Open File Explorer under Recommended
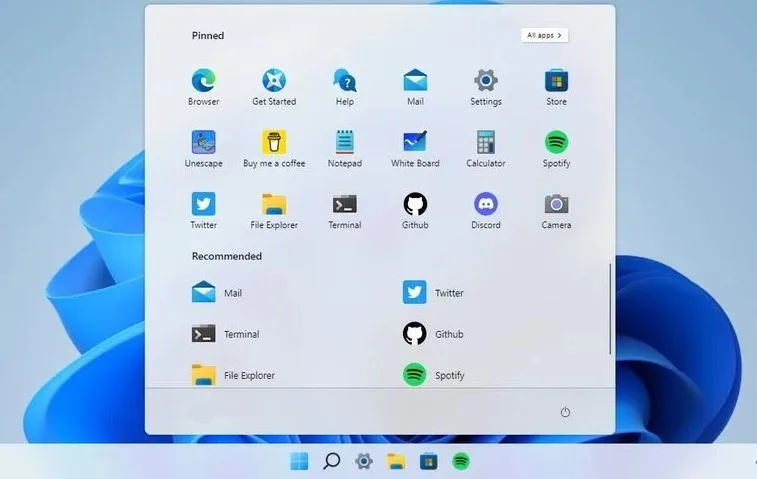Screen dimensions: 757x479 [x=233, y=375]
